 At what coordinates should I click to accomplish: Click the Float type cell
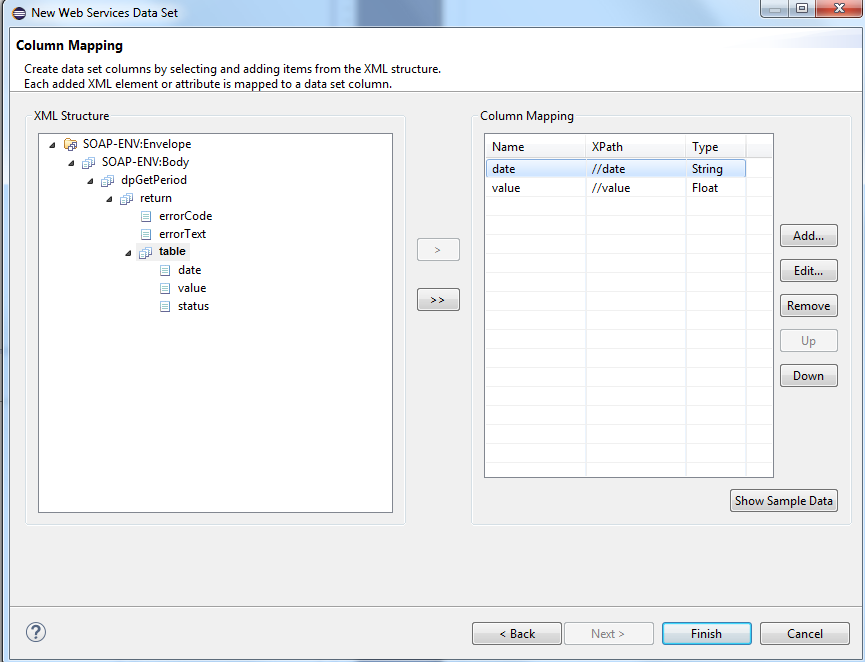[716, 188]
